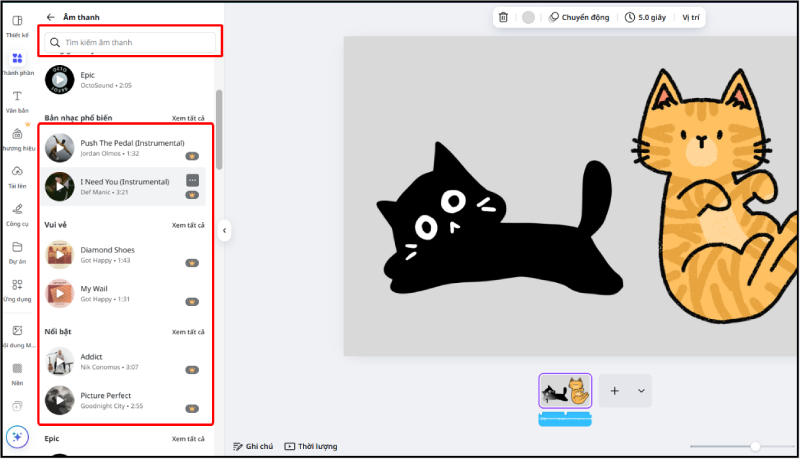Open the Vị trí position menu

[691, 17]
